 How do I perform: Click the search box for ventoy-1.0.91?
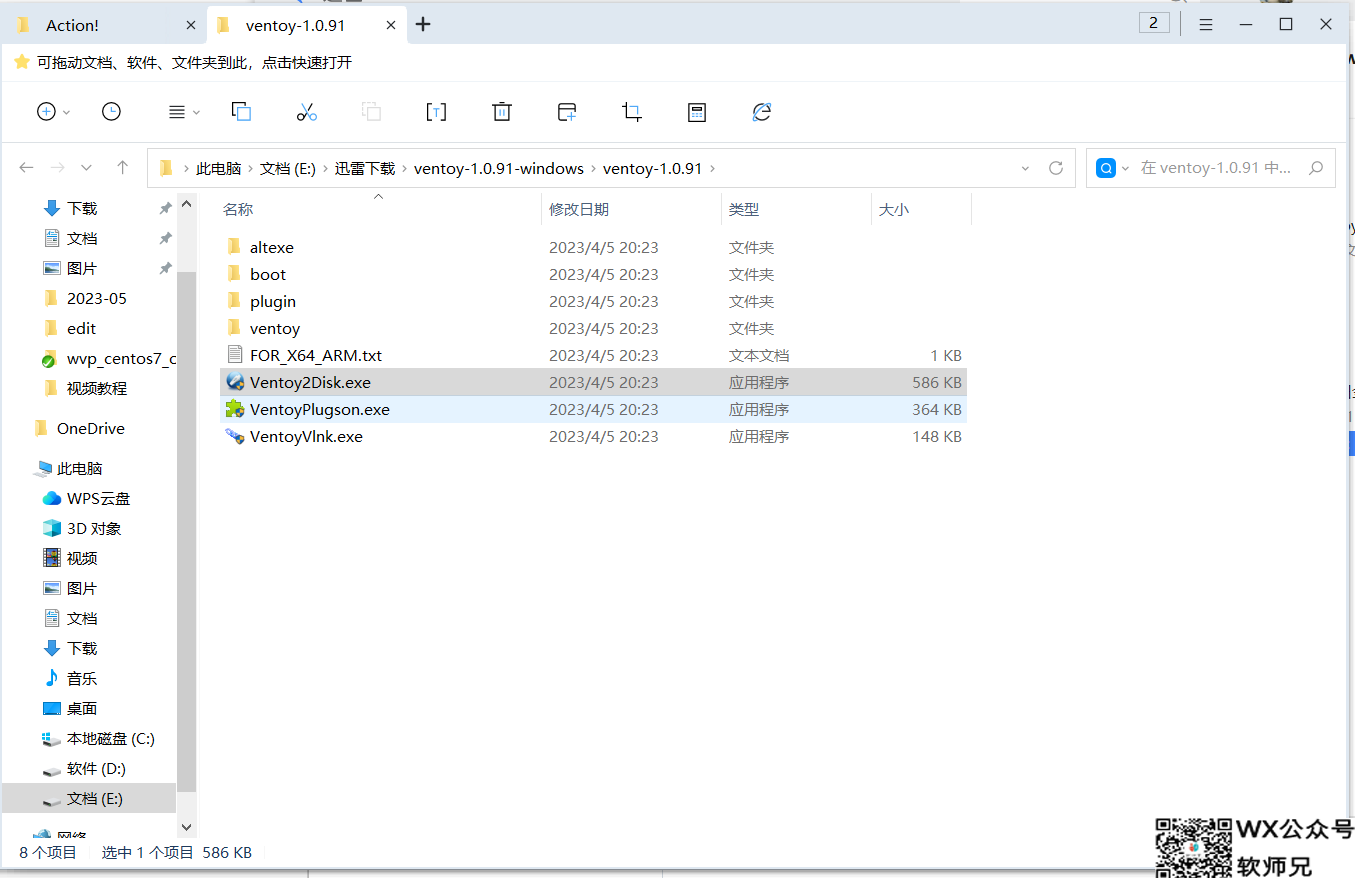(1215, 168)
